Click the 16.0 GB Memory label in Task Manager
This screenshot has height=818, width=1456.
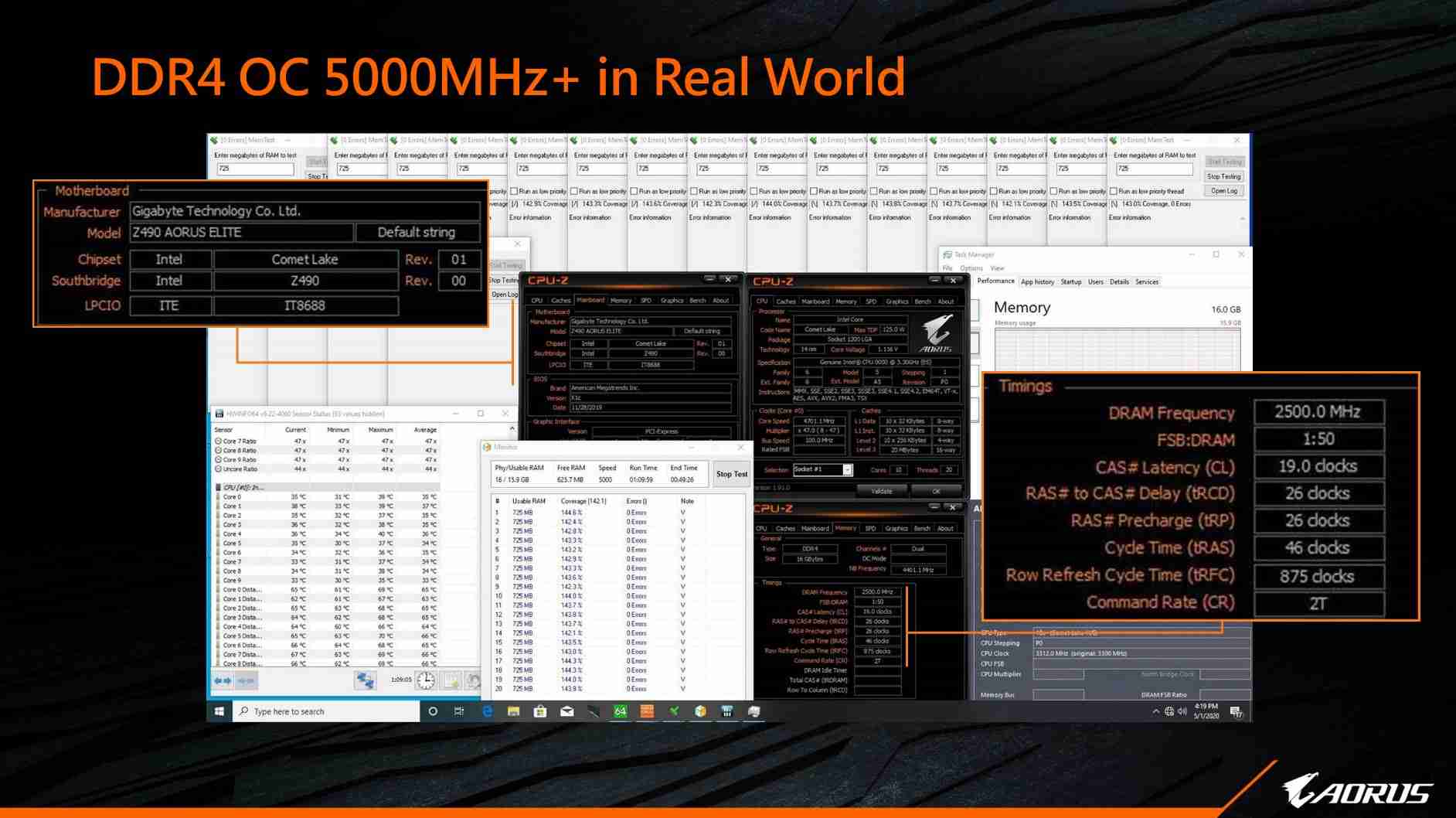pos(1226,309)
